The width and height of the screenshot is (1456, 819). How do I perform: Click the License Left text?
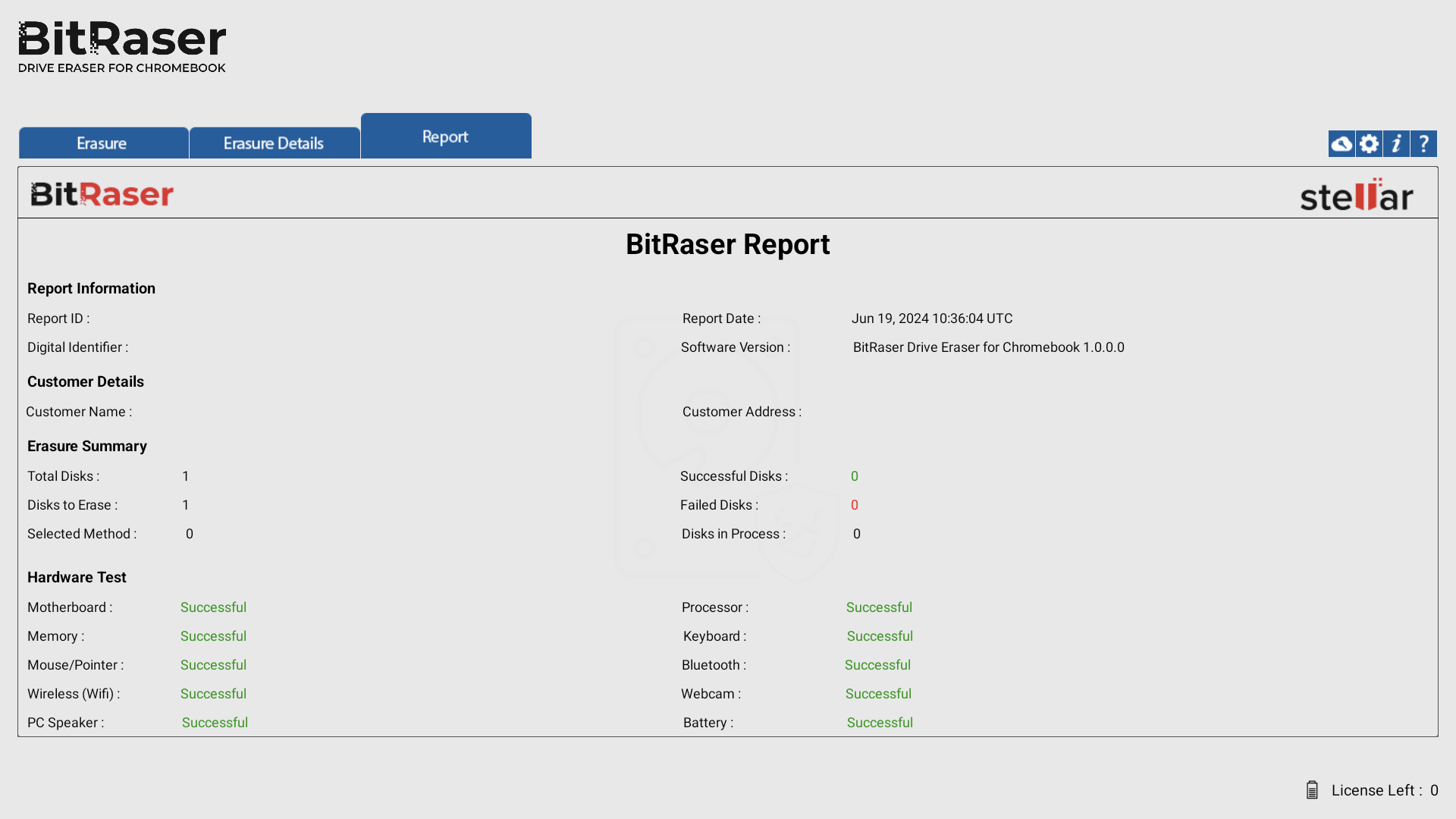point(1385,790)
